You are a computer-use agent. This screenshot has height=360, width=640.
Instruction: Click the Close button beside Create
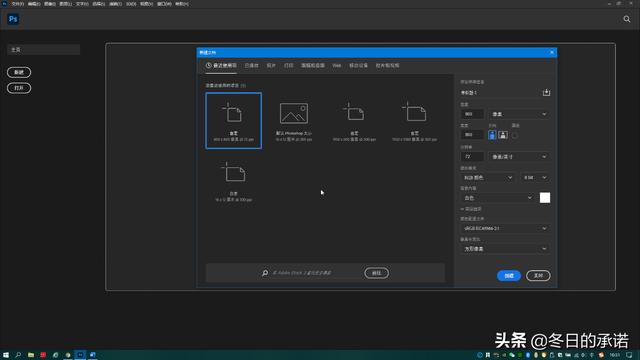click(x=538, y=276)
